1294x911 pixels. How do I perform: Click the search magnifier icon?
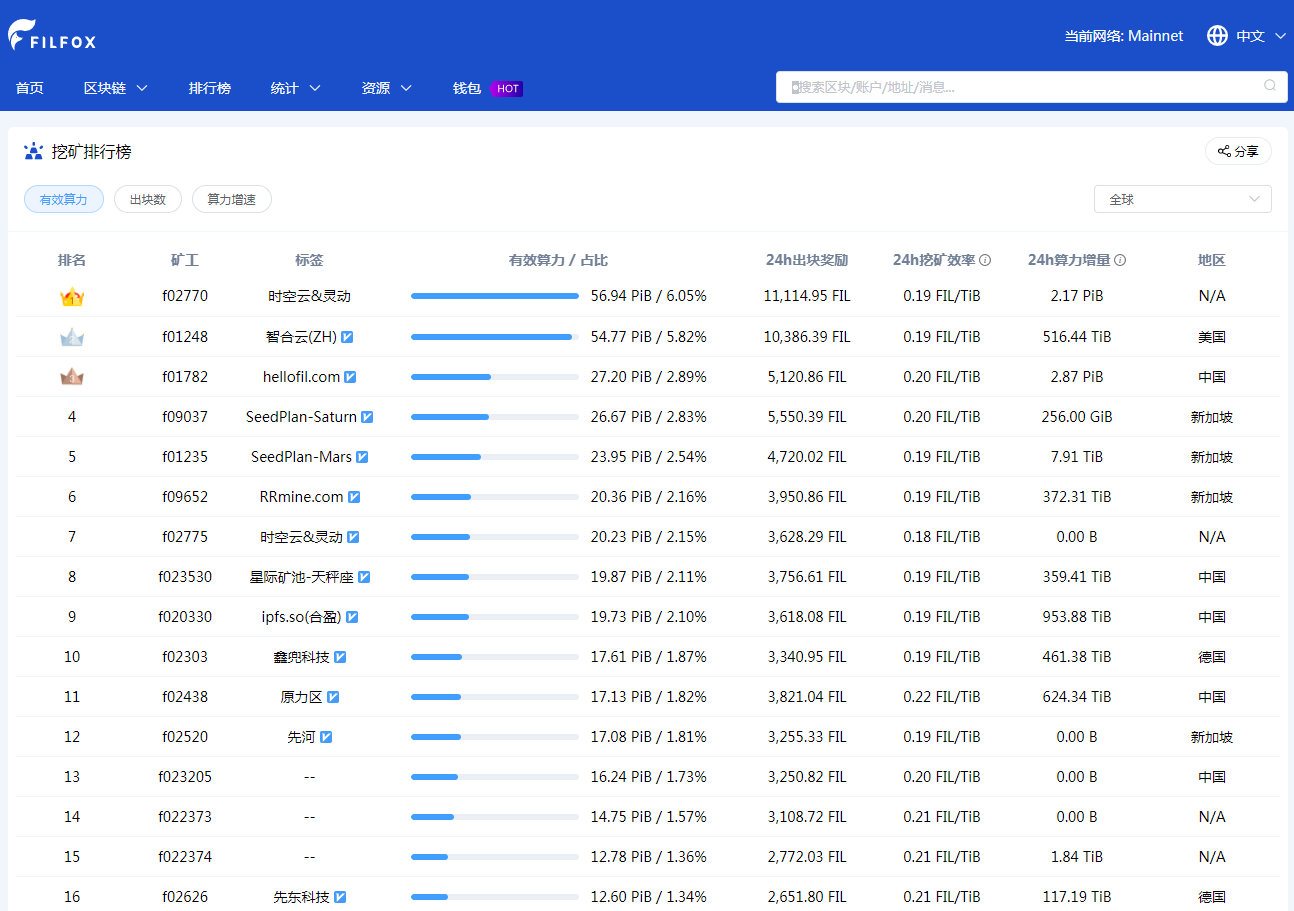[x=1270, y=86]
